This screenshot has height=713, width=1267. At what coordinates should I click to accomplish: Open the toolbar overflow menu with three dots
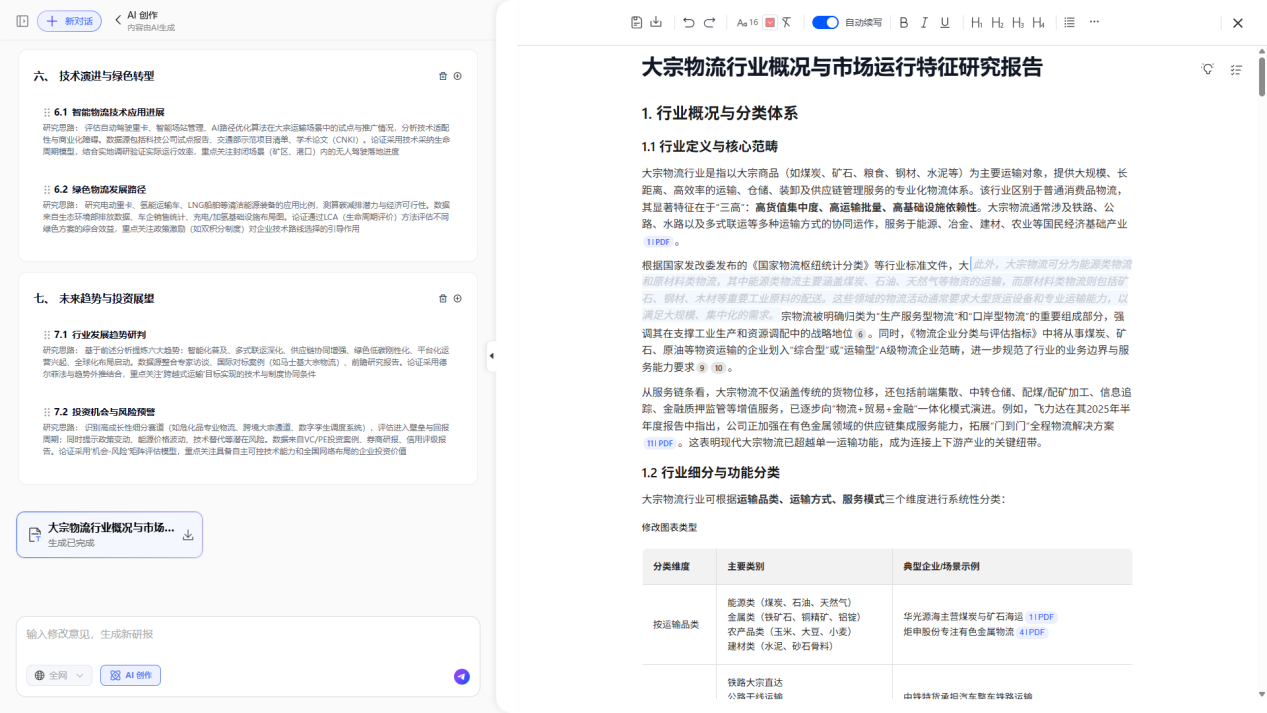1093,21
